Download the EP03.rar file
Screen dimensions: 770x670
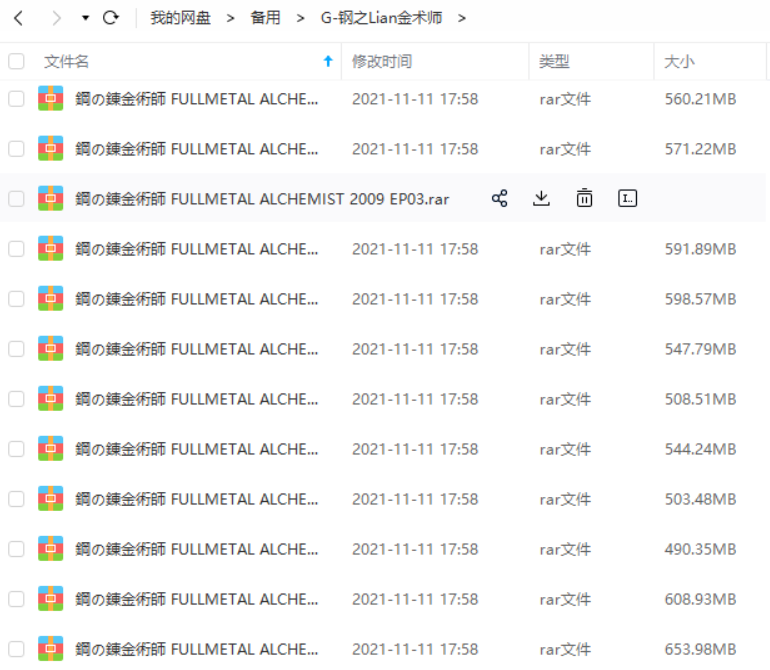click(541, 198)
